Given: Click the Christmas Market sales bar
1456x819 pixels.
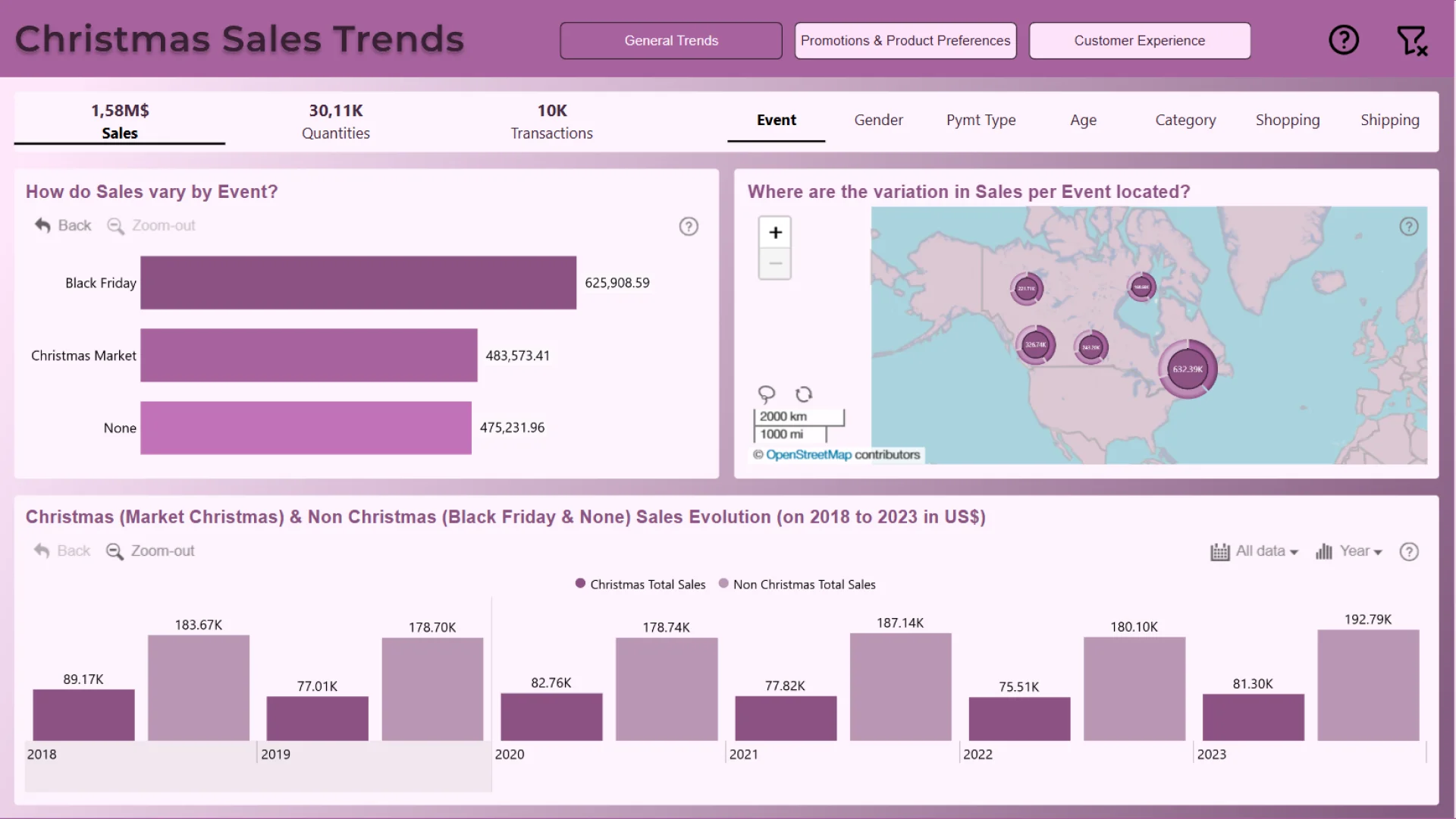Looking at the screenshot, I should click(x=309, y=355).
